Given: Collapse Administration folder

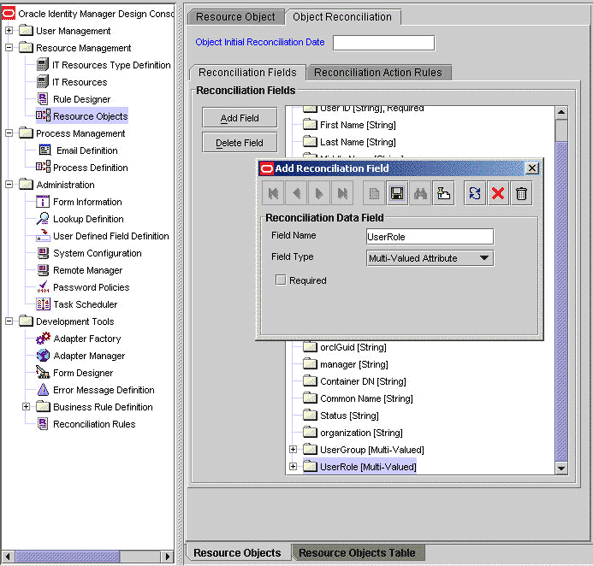Looking at the screenshot, I should point(9,185).
